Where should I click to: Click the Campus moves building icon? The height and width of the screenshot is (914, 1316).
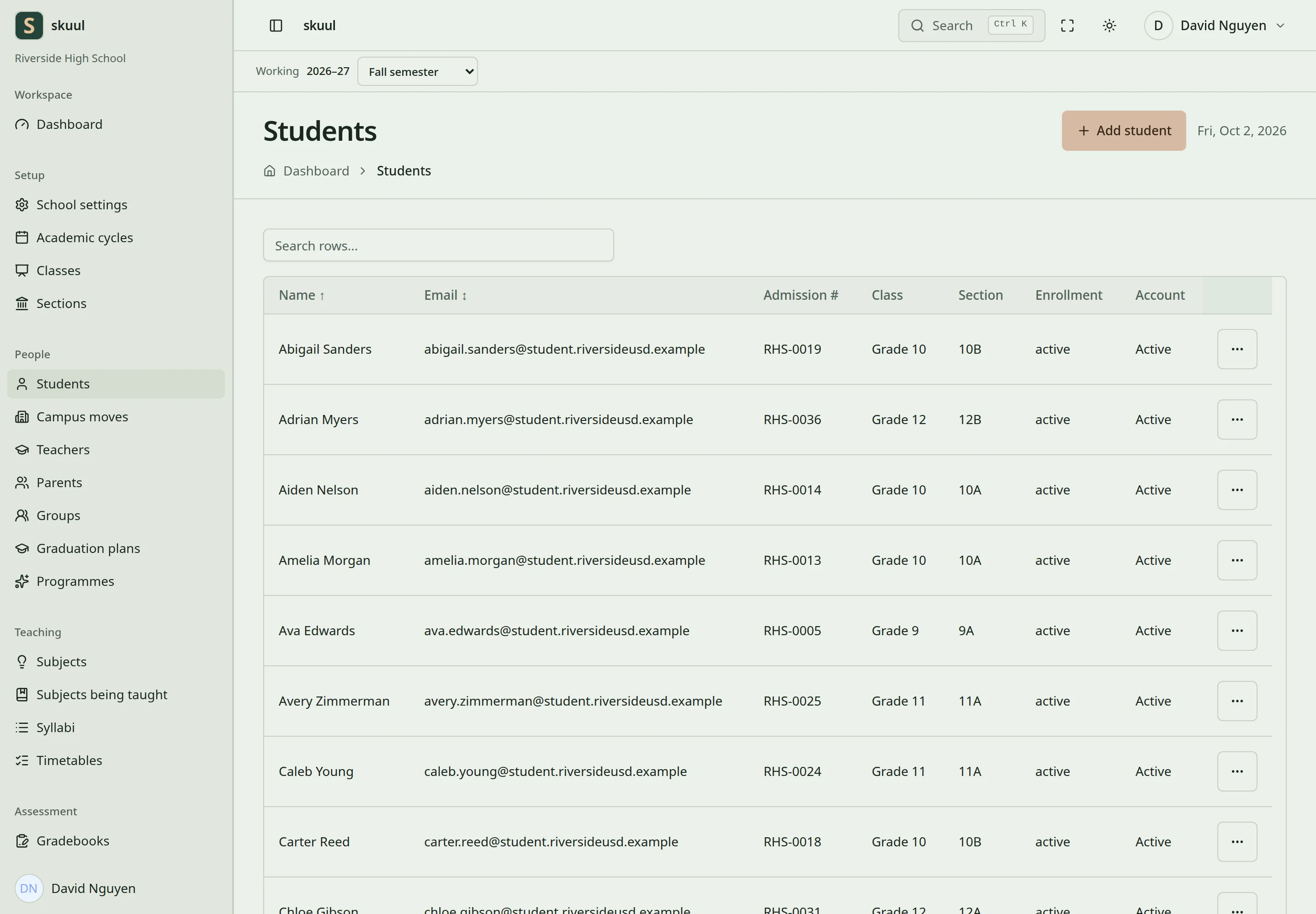click(x=22, y=417)
